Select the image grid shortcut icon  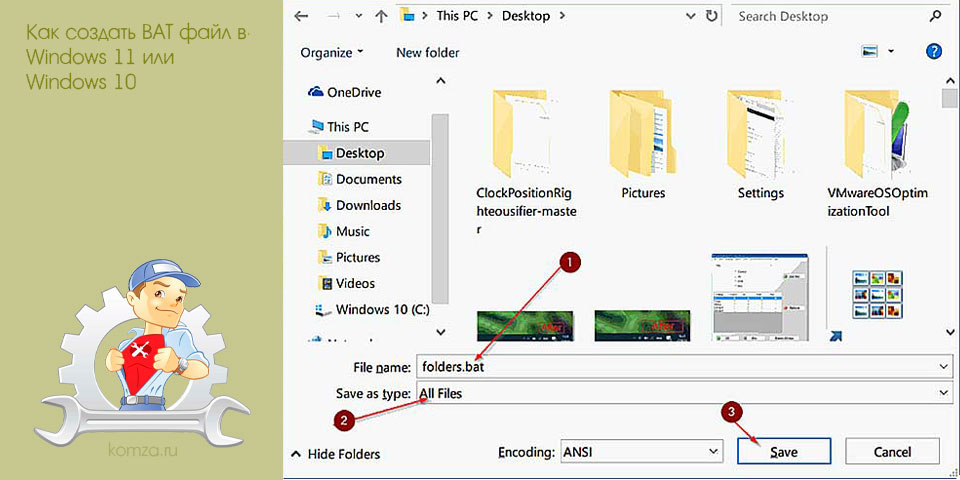coord(877,294)
